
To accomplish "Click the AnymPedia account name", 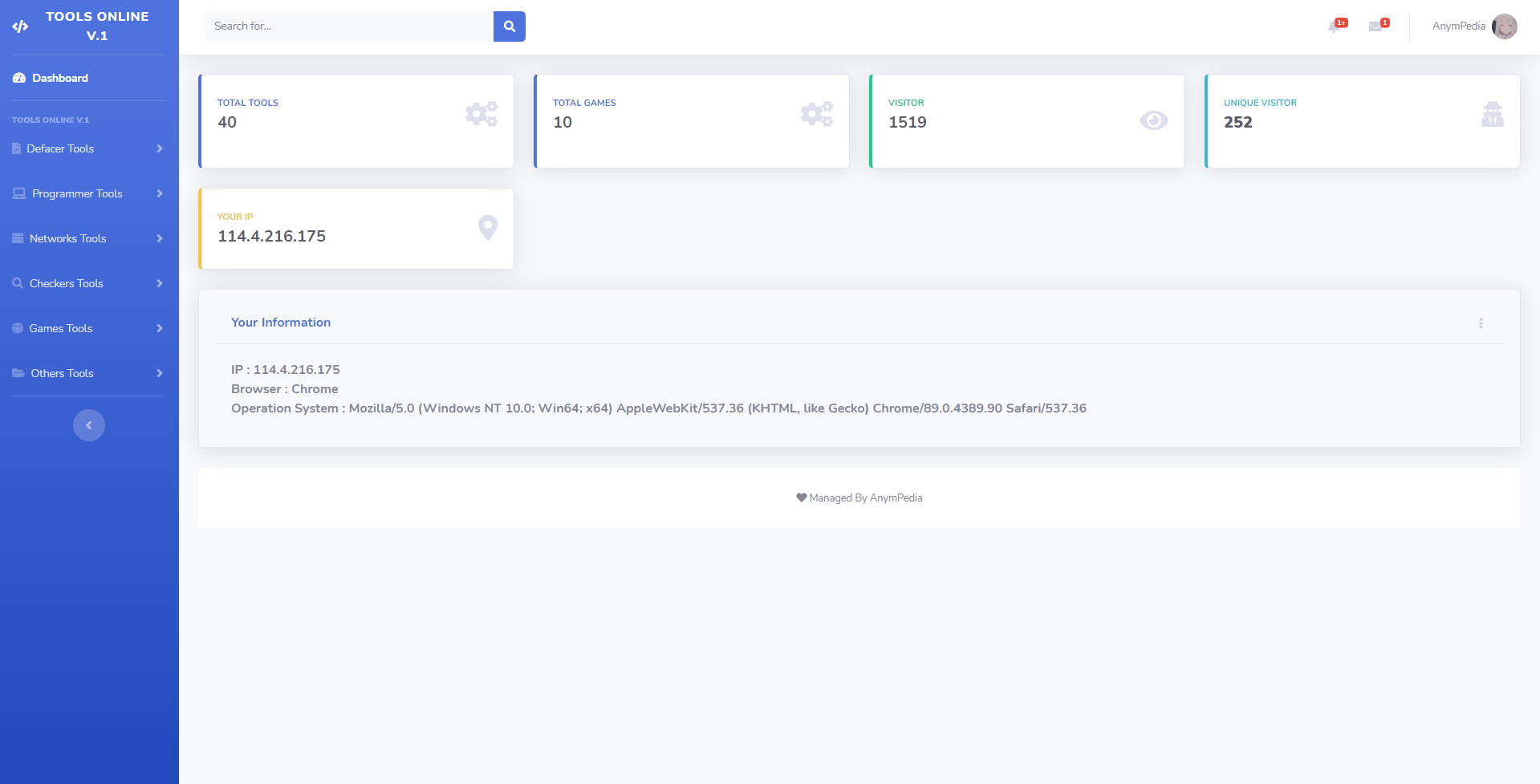I will (1457, 26).
